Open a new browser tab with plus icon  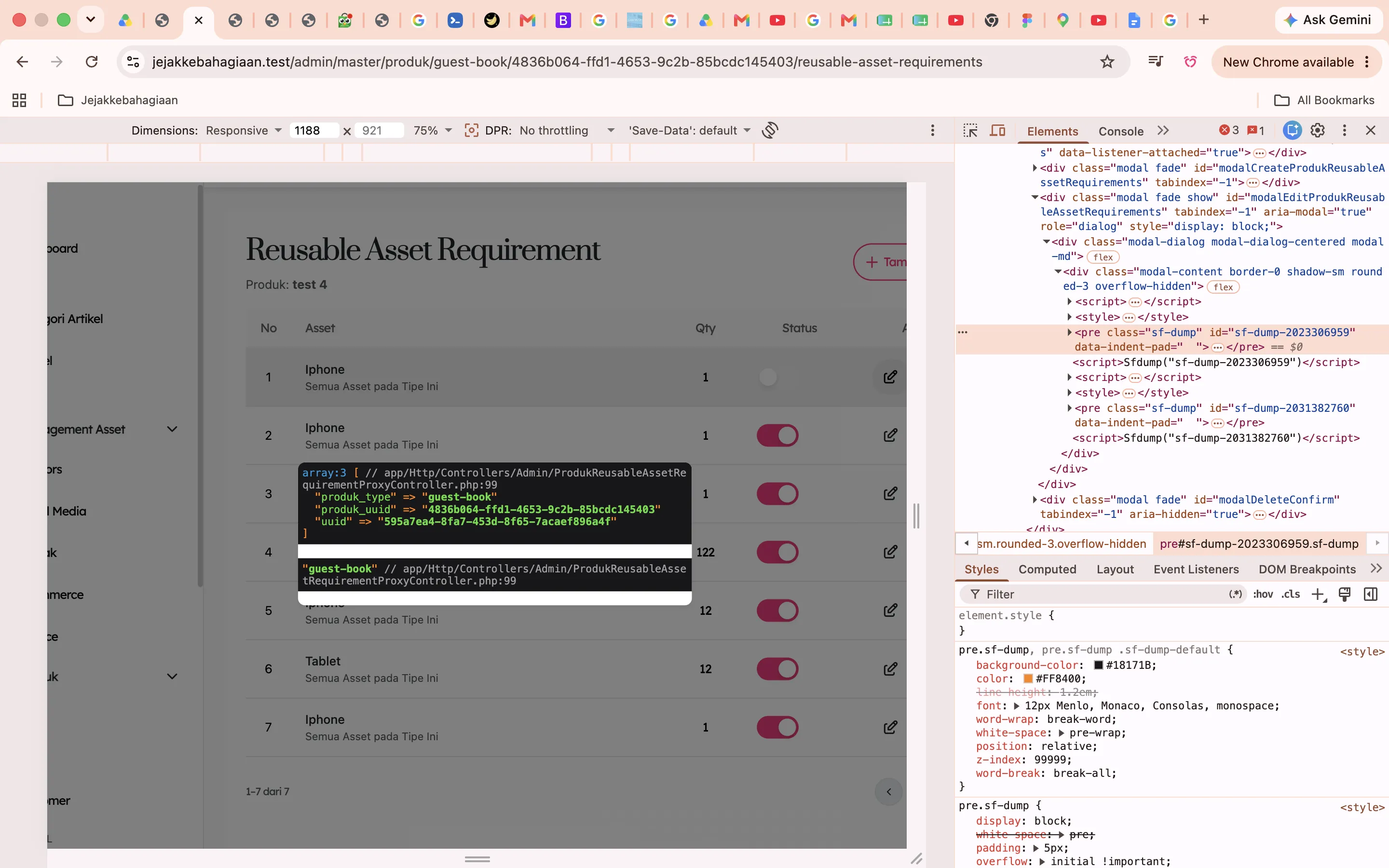(1204, 19)
